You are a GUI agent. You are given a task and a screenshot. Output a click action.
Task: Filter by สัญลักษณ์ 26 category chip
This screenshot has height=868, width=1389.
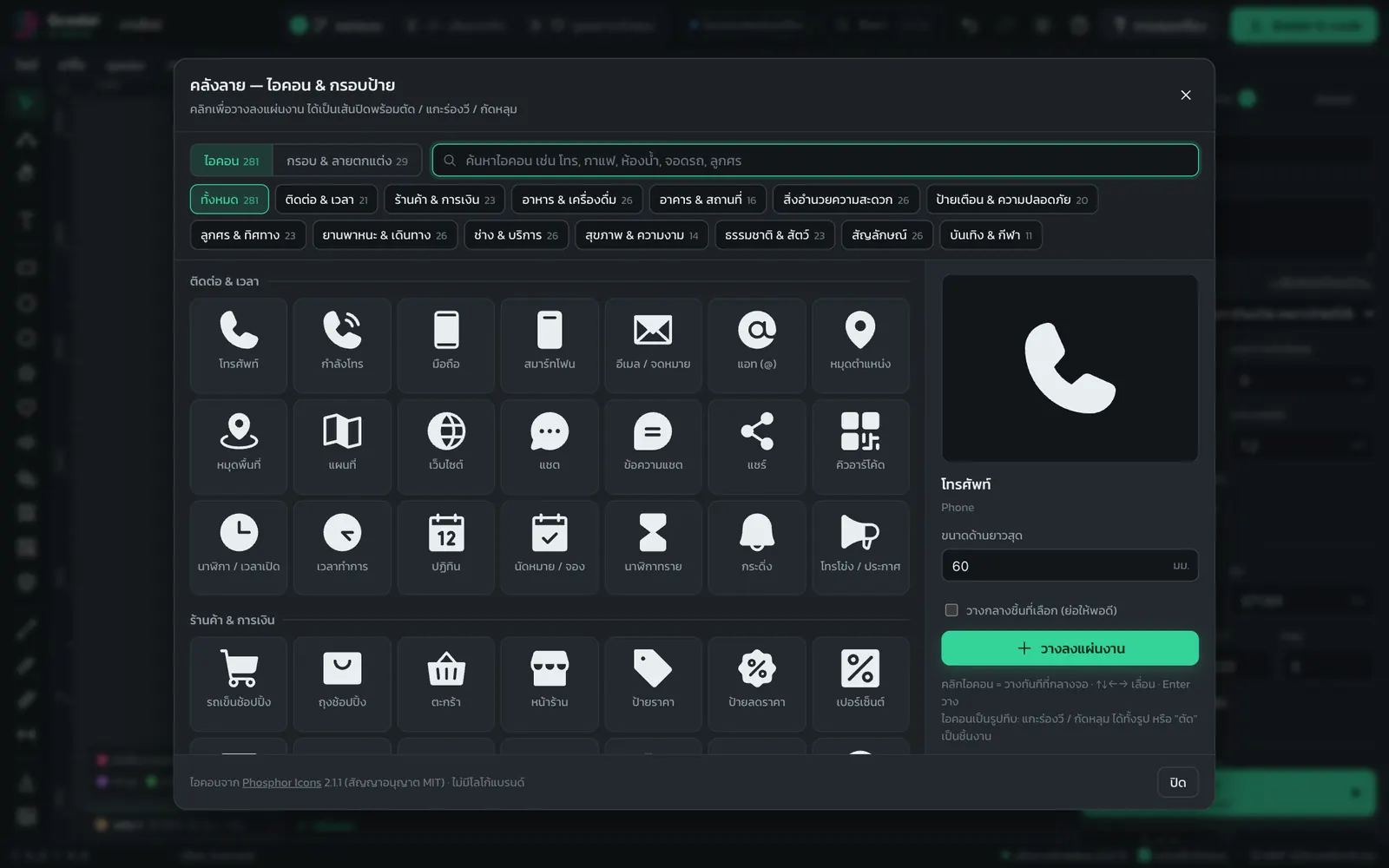coord(887,235)
